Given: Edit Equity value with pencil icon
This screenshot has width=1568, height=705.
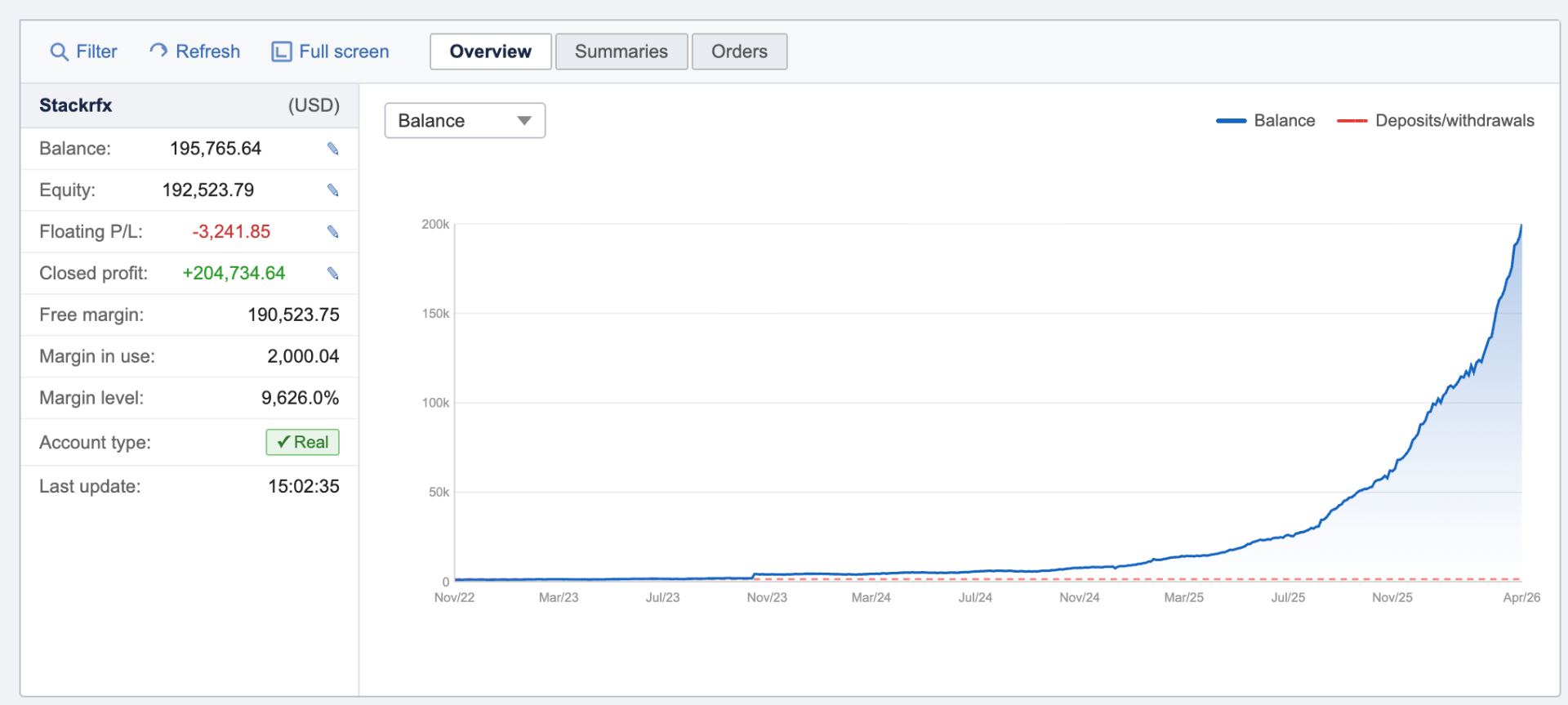Looking at the screenshot, I should (332, 190).
